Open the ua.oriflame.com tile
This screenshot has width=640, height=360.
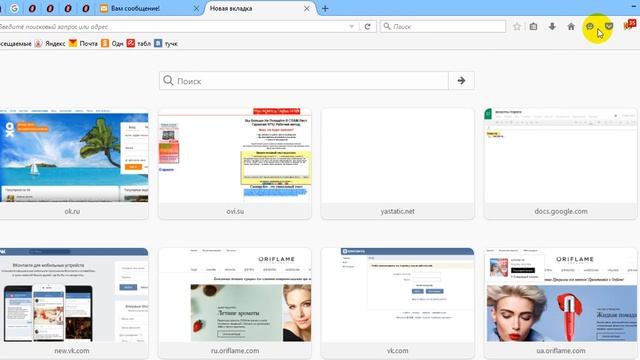coord(561,303)
